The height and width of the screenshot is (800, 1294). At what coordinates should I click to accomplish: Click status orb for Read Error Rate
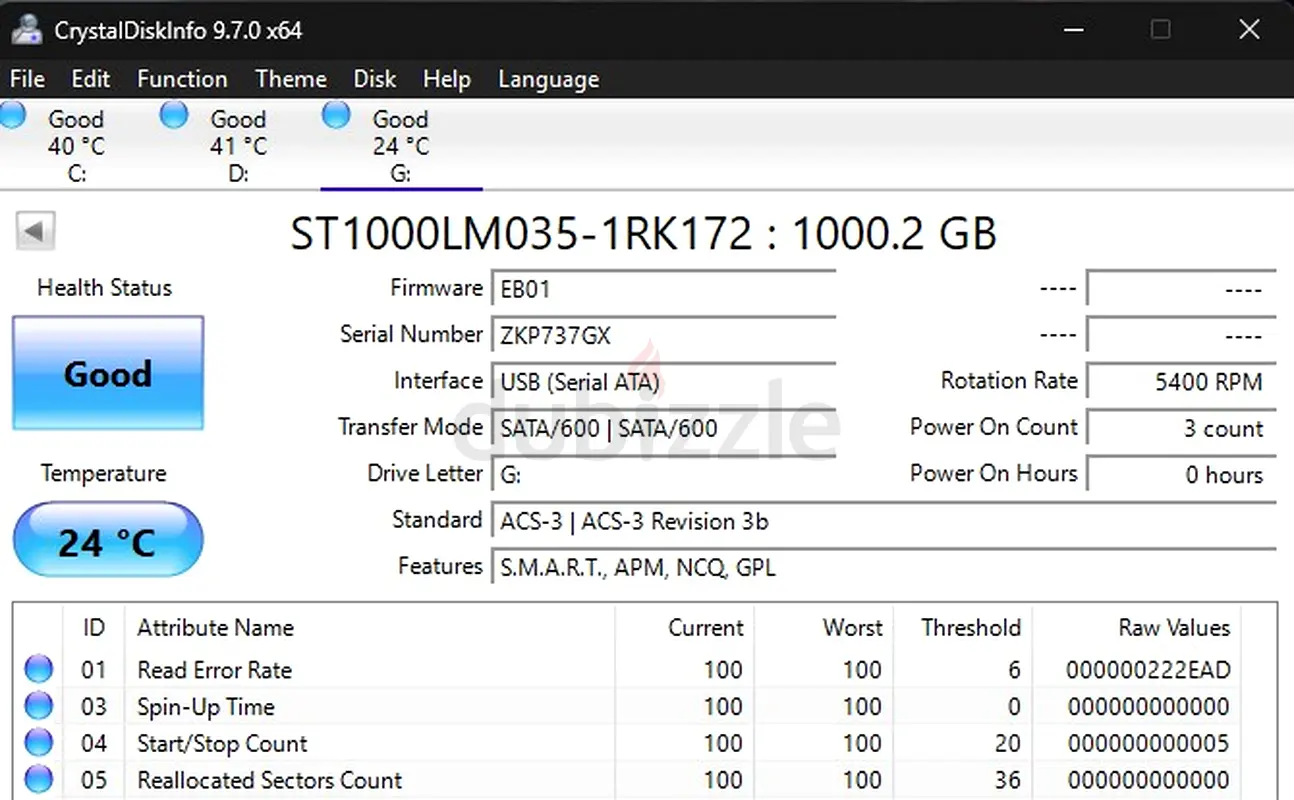38,669
